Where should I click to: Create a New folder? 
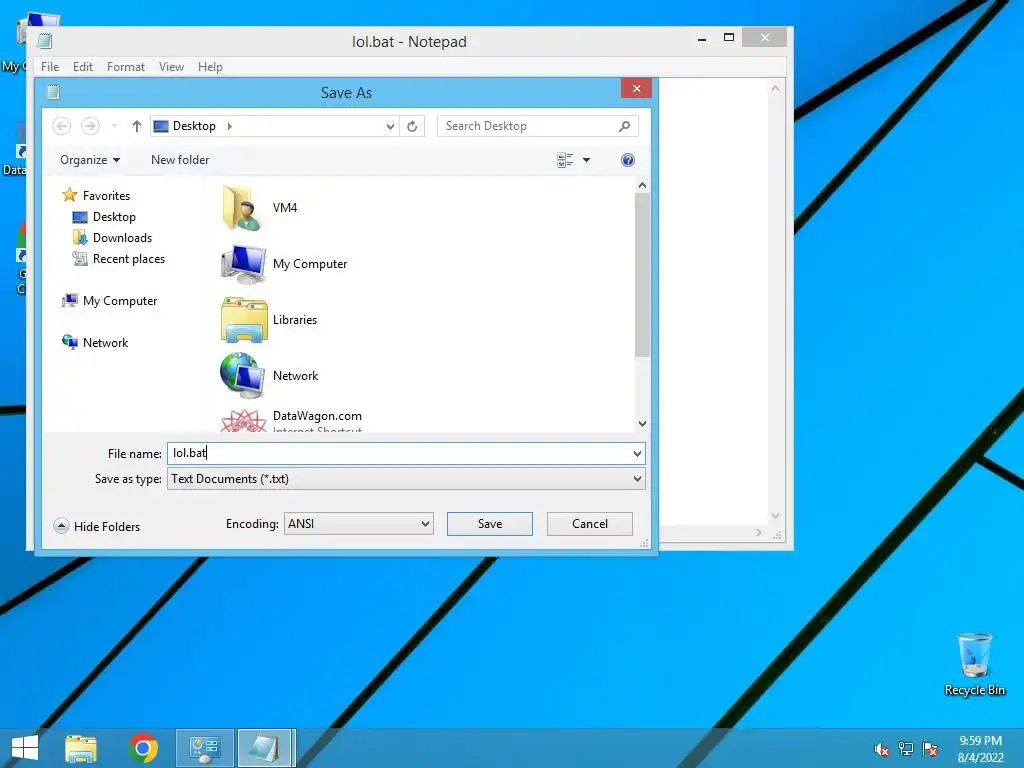tap(180, 160)
